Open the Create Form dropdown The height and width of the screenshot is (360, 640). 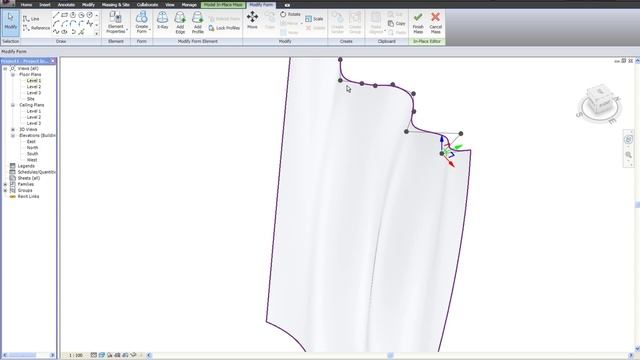142,23
